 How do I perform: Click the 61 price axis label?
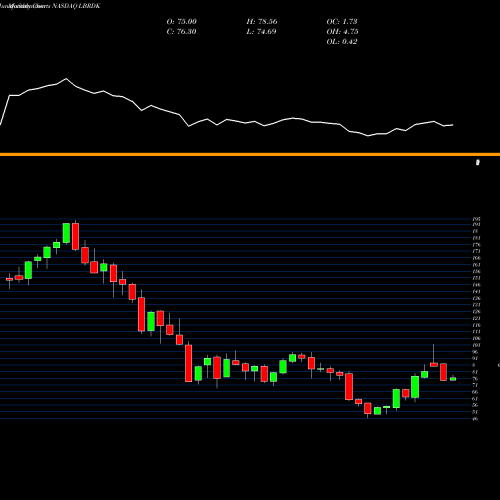tap(475, 399)
